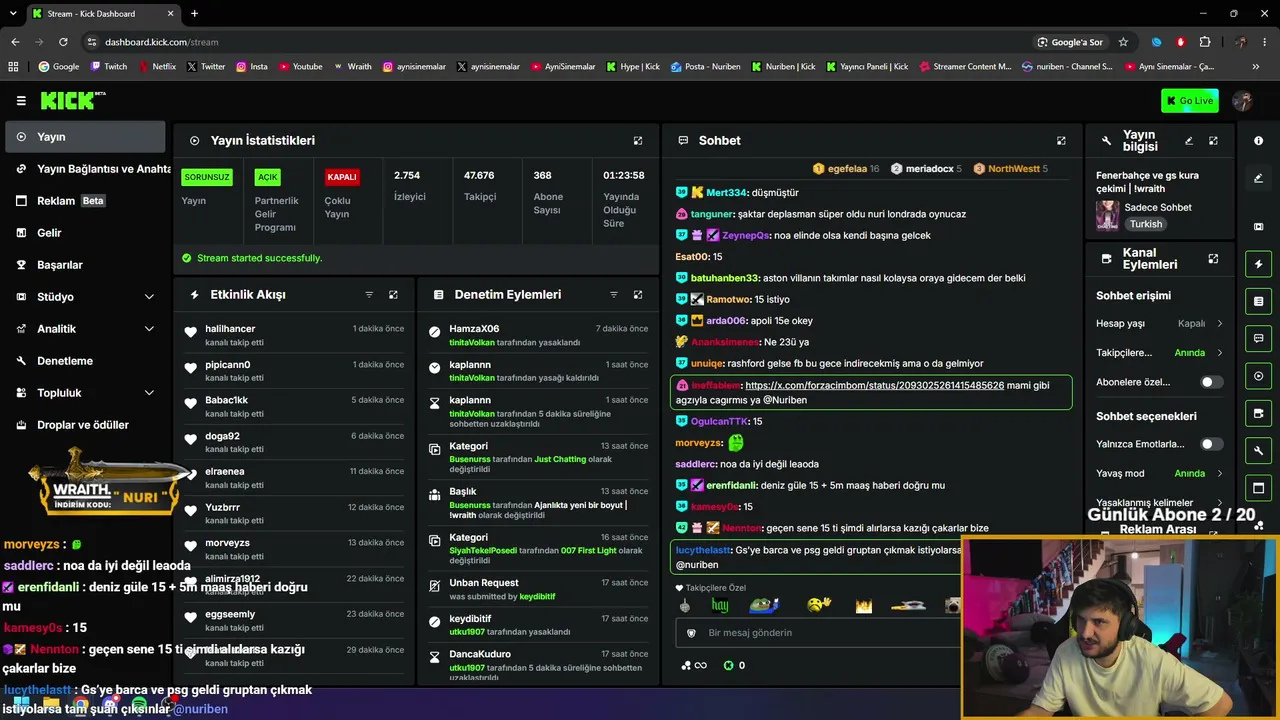Expand the Etkinlik Akışı panel
This screenshot has height=720, width=1280.
pyautogui.click(x=393, y=295)
